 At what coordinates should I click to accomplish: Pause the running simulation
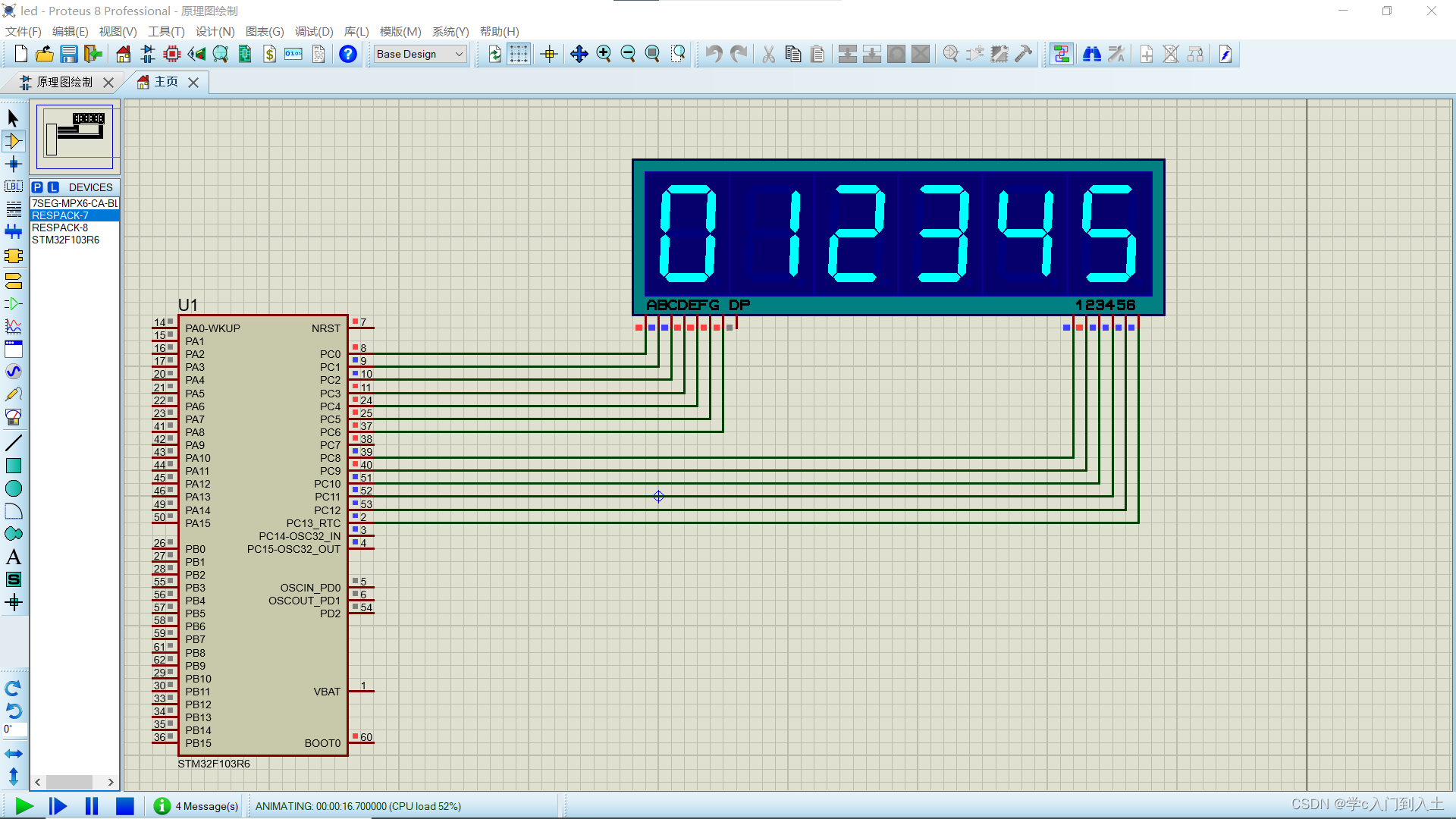[x=92, y=806]
